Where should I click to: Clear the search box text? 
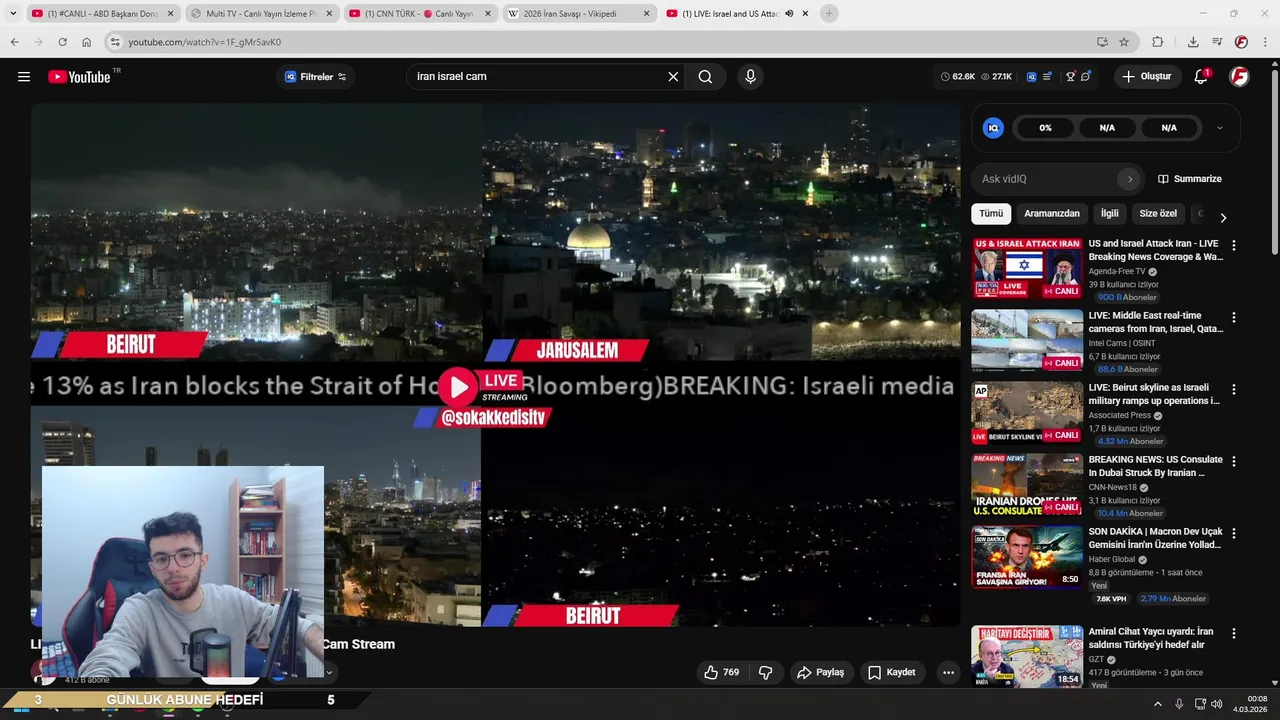click(673, 77)
